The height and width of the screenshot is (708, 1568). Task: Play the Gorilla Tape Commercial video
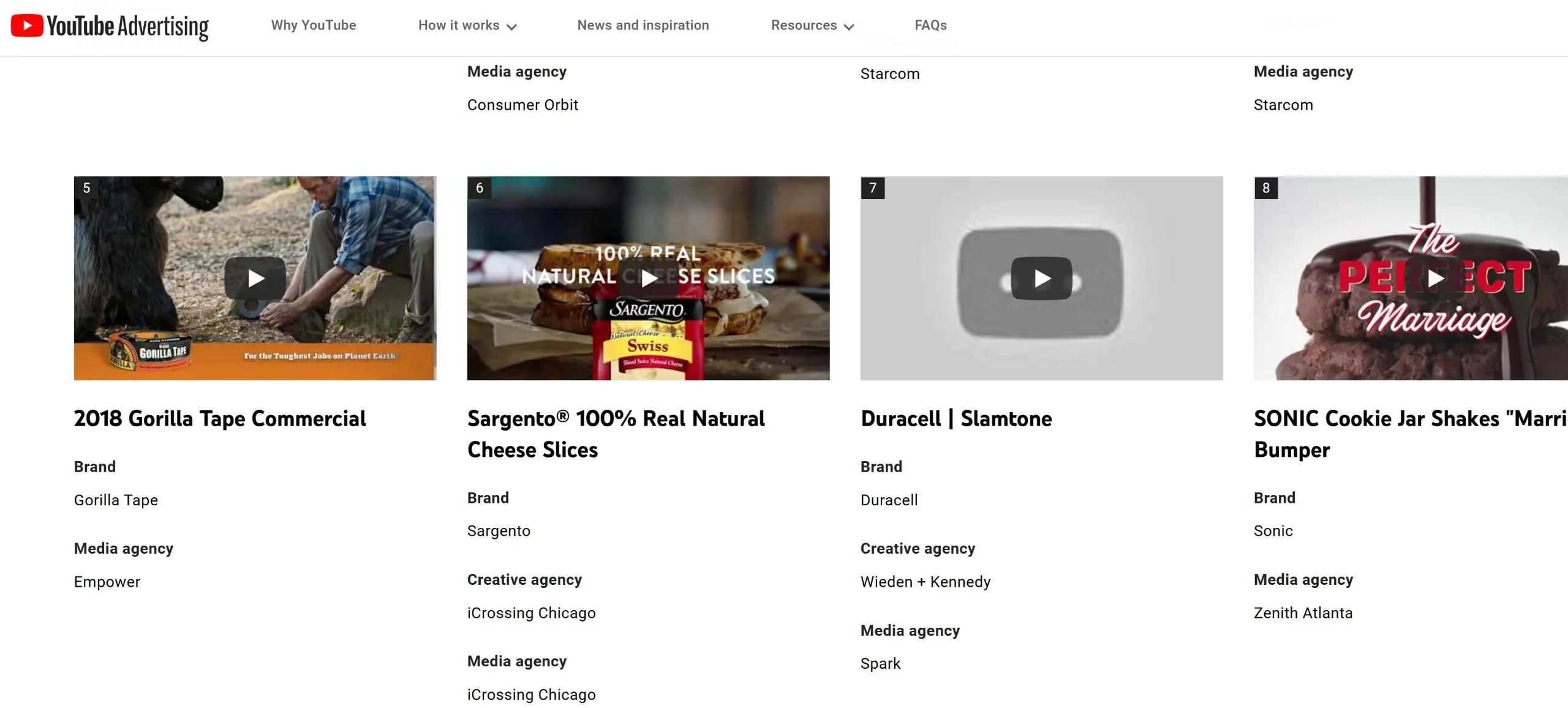point(255,279)
